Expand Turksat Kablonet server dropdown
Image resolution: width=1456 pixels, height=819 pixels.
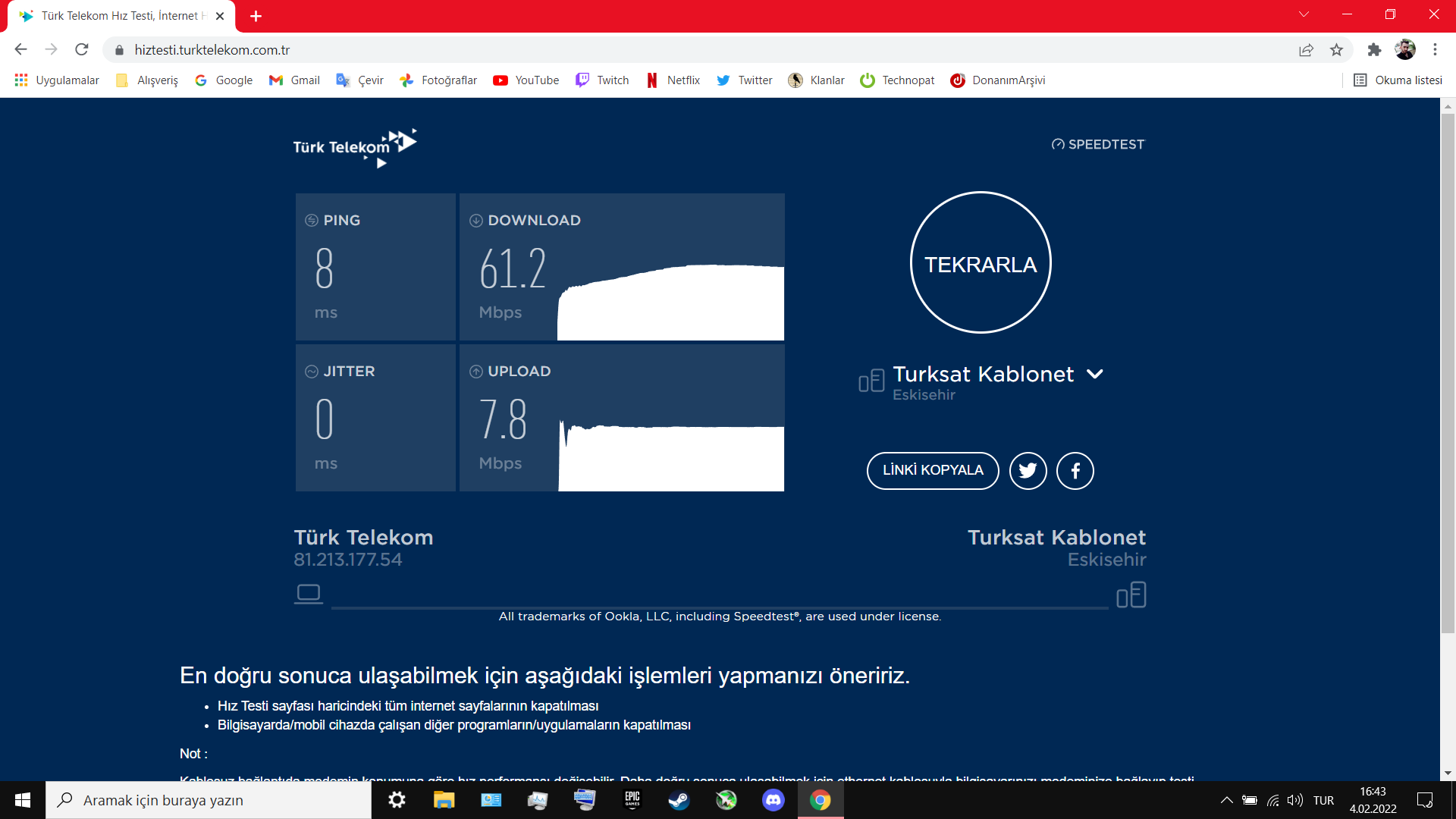(1094, 374)
